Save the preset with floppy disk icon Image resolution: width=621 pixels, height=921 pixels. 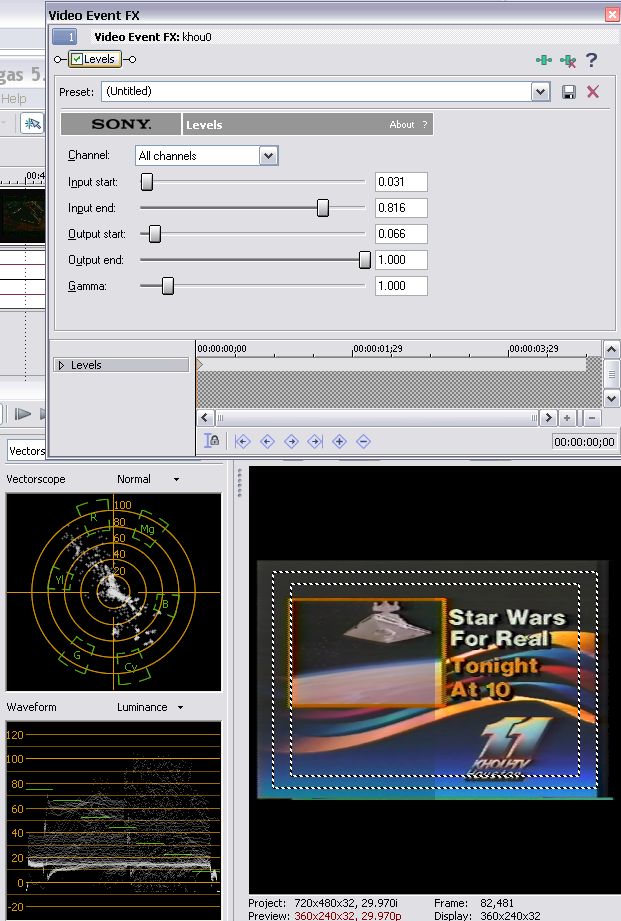click(569, 92)
